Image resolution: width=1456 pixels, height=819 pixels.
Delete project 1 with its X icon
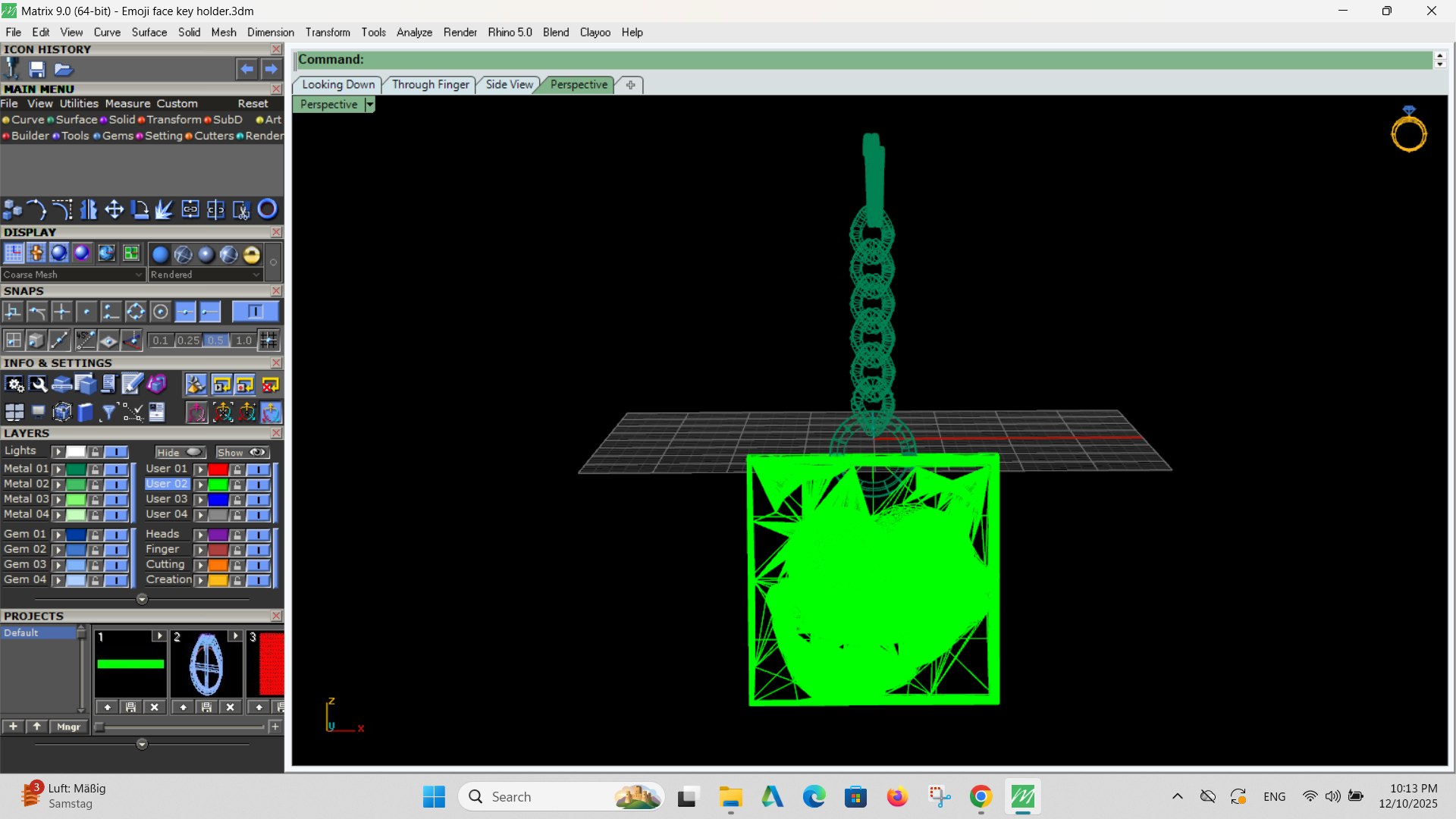(x=155, y=707)
